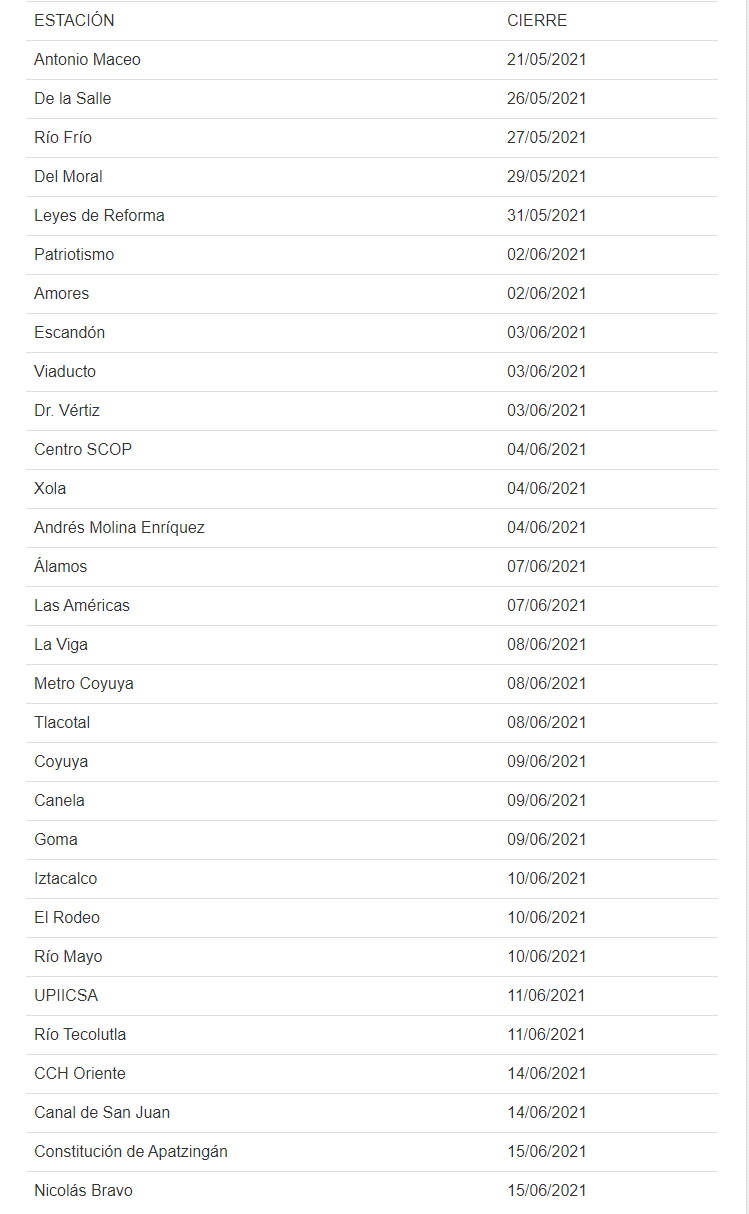Click the Las Américas station name
The width and height of the screenshot is (749, 1214).
coord(82,605)
